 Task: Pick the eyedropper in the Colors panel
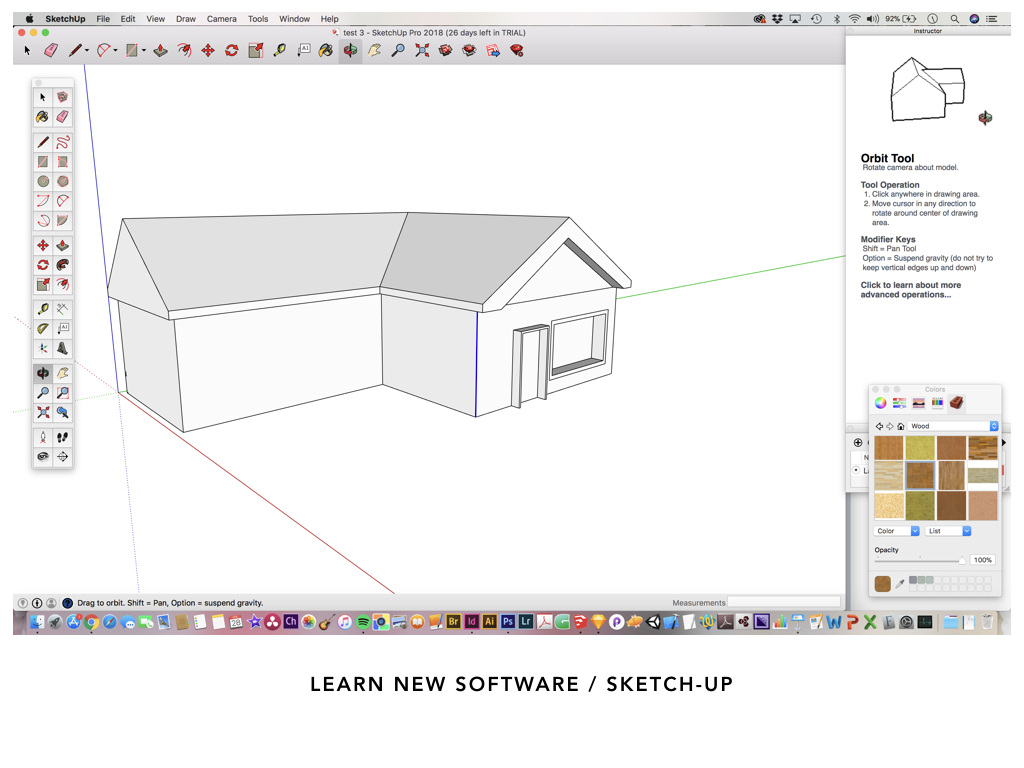click(900, 583)
